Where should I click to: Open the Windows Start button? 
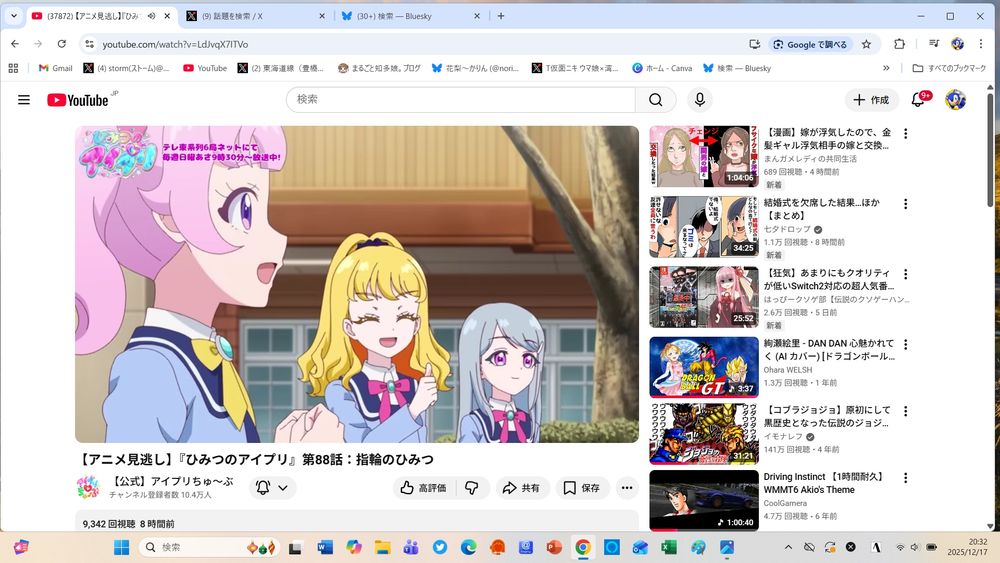[121, 547]
